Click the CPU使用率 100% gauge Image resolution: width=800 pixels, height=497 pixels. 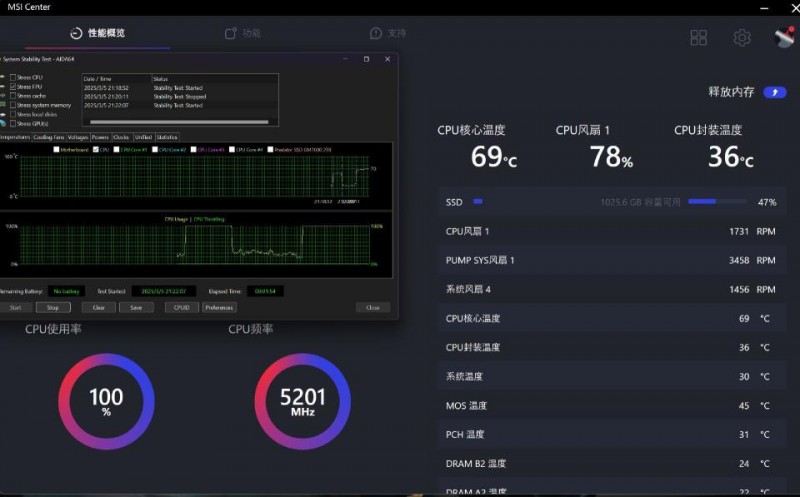[x=106, y=402]
